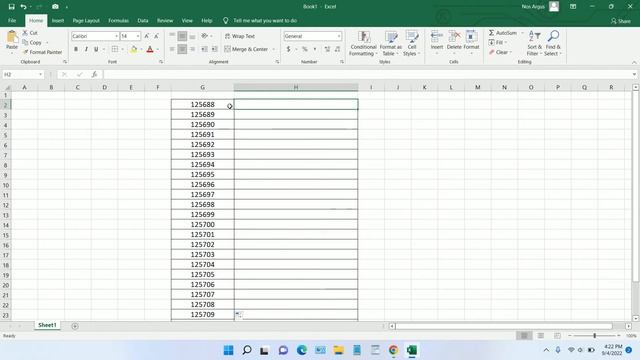Click the Auto Fill Options icon near row 23

pos(239,315)
